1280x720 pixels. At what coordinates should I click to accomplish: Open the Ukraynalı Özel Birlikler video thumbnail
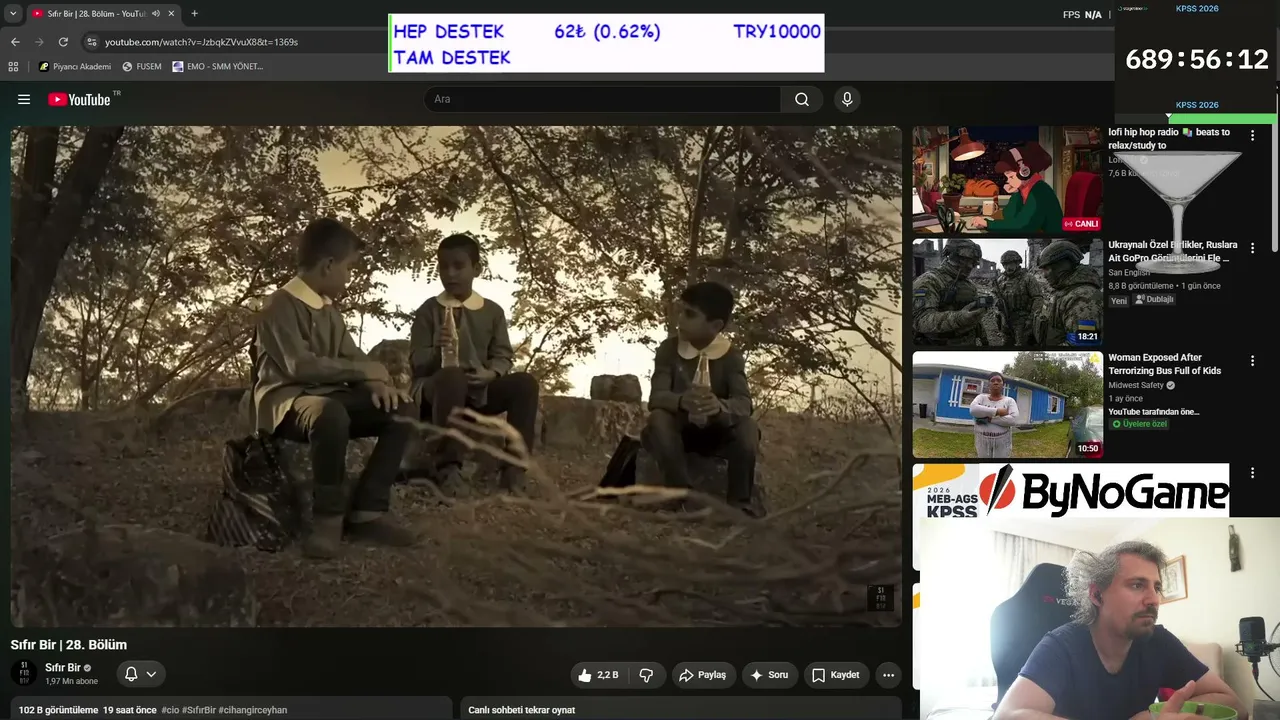click(1007, 292)
